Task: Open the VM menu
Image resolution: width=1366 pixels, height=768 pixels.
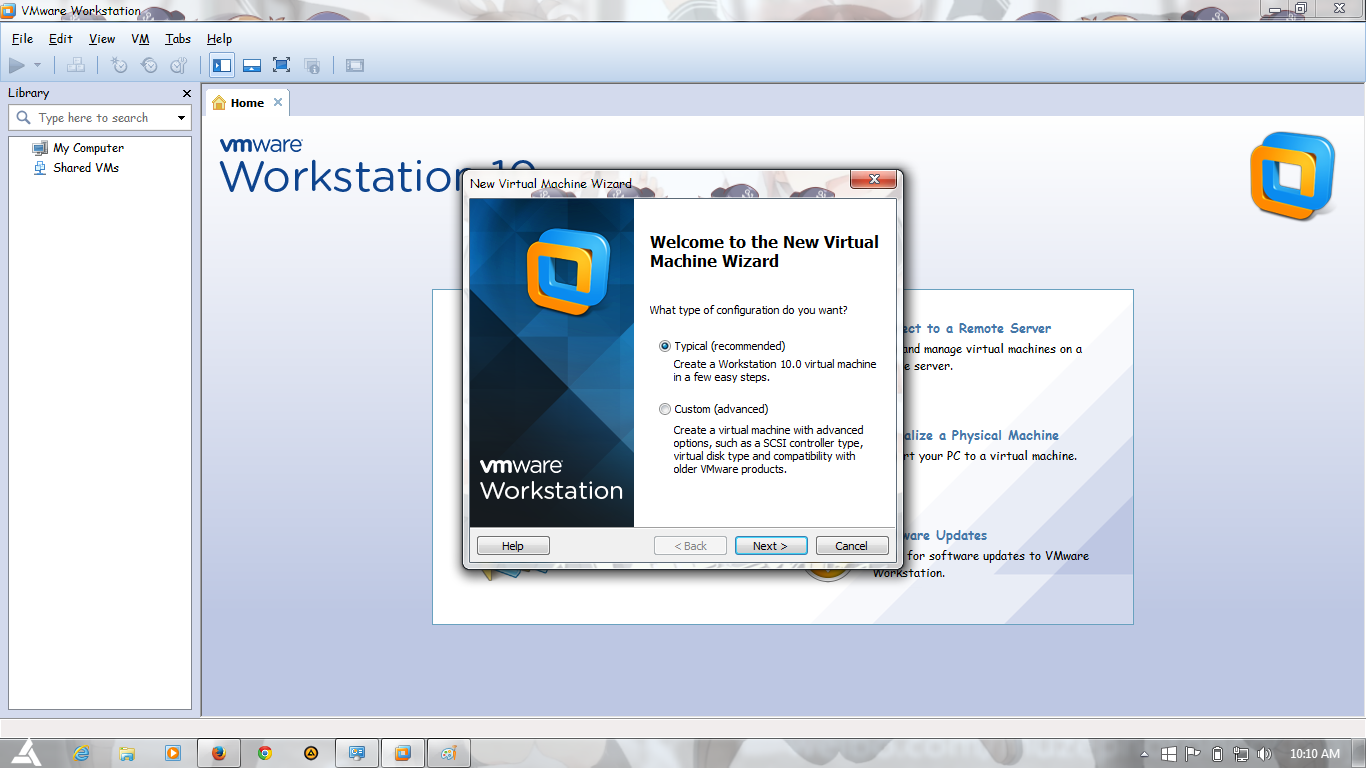Action: pyautogui.click(x=139, y=39)
